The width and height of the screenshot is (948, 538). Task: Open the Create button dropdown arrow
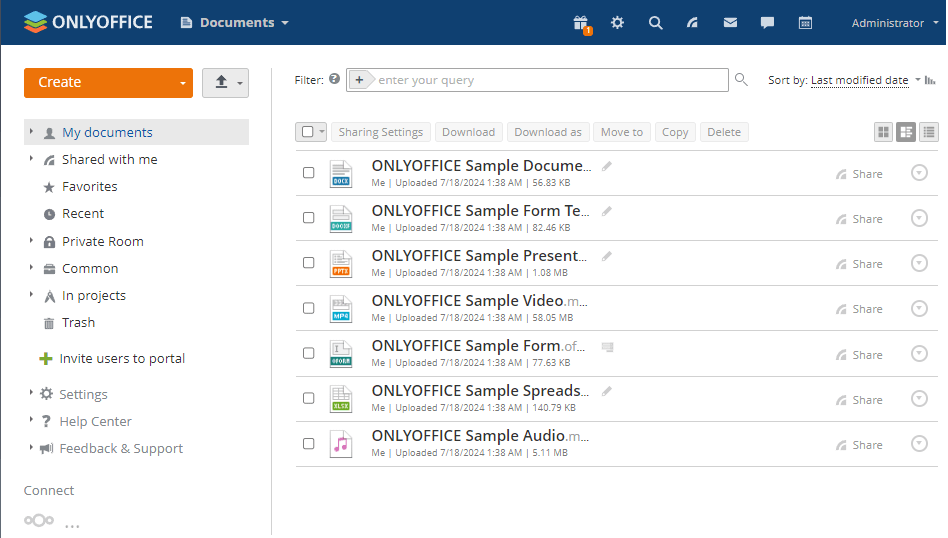point(183,83)
